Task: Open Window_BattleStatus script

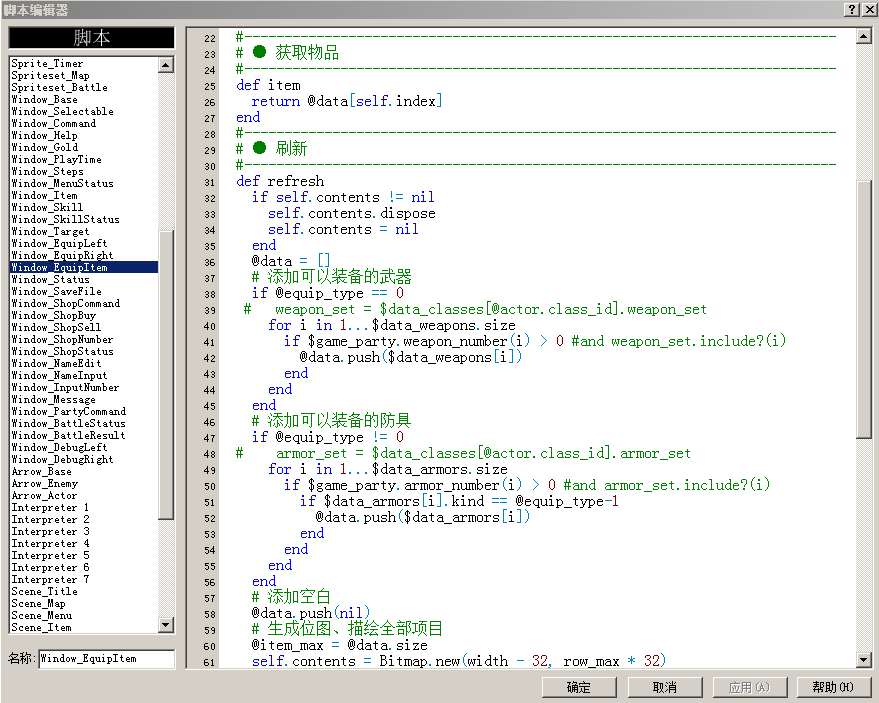Action: coord(68,424)
